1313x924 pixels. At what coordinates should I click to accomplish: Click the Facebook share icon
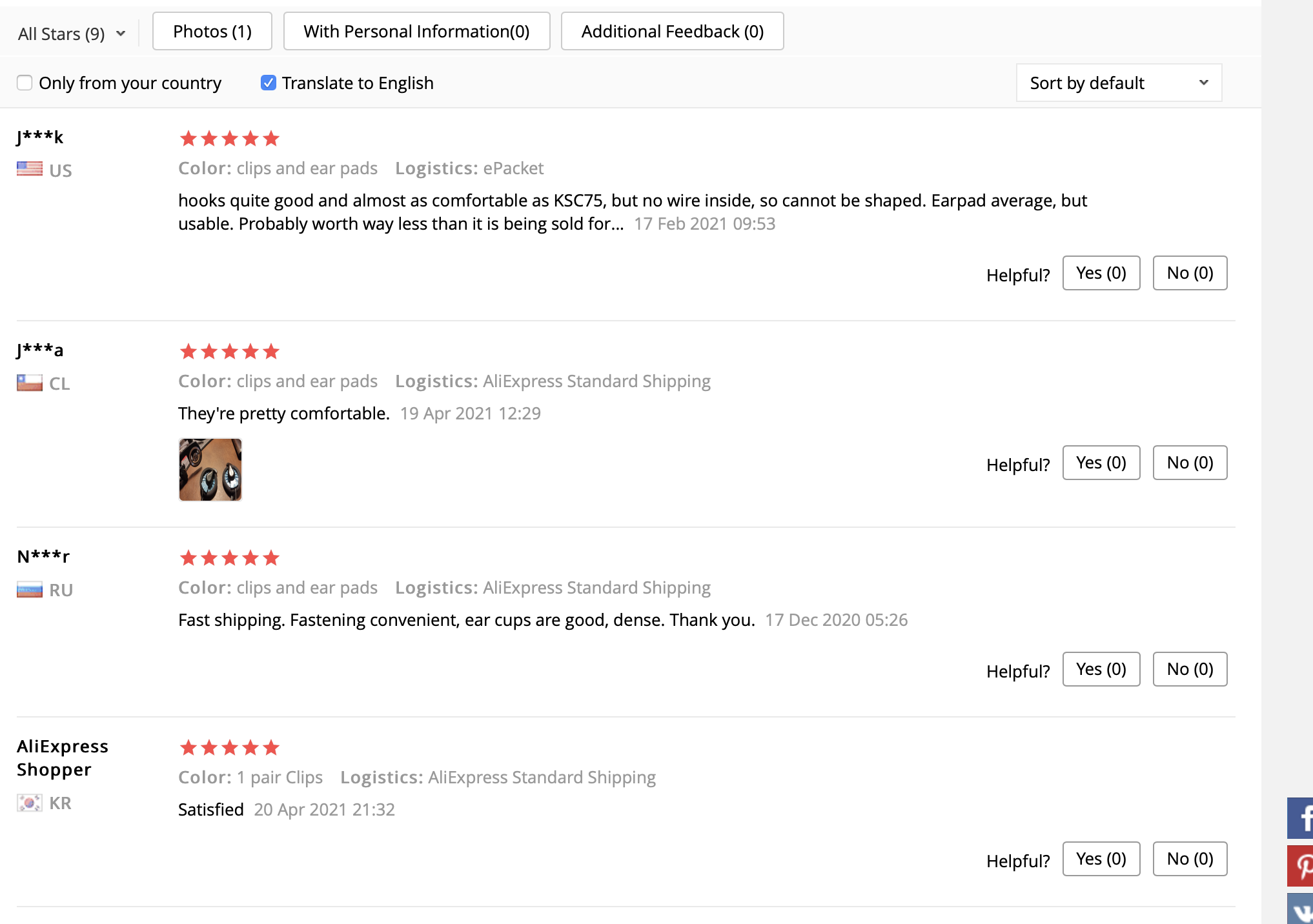tap(1300, 818)
